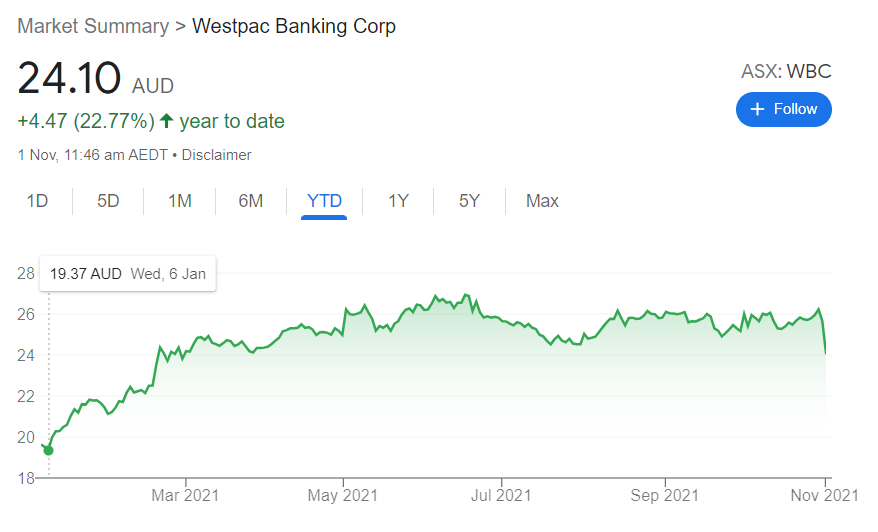Screen dimensions: 878x532
Task: Switch chart to 5Y range
Action: tap(469, 201)
